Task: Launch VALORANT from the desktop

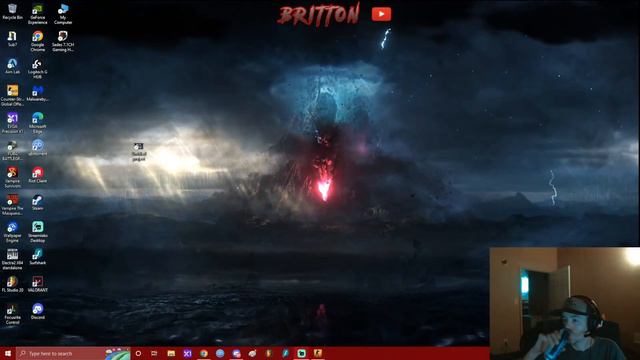Action: click(38, 284)
